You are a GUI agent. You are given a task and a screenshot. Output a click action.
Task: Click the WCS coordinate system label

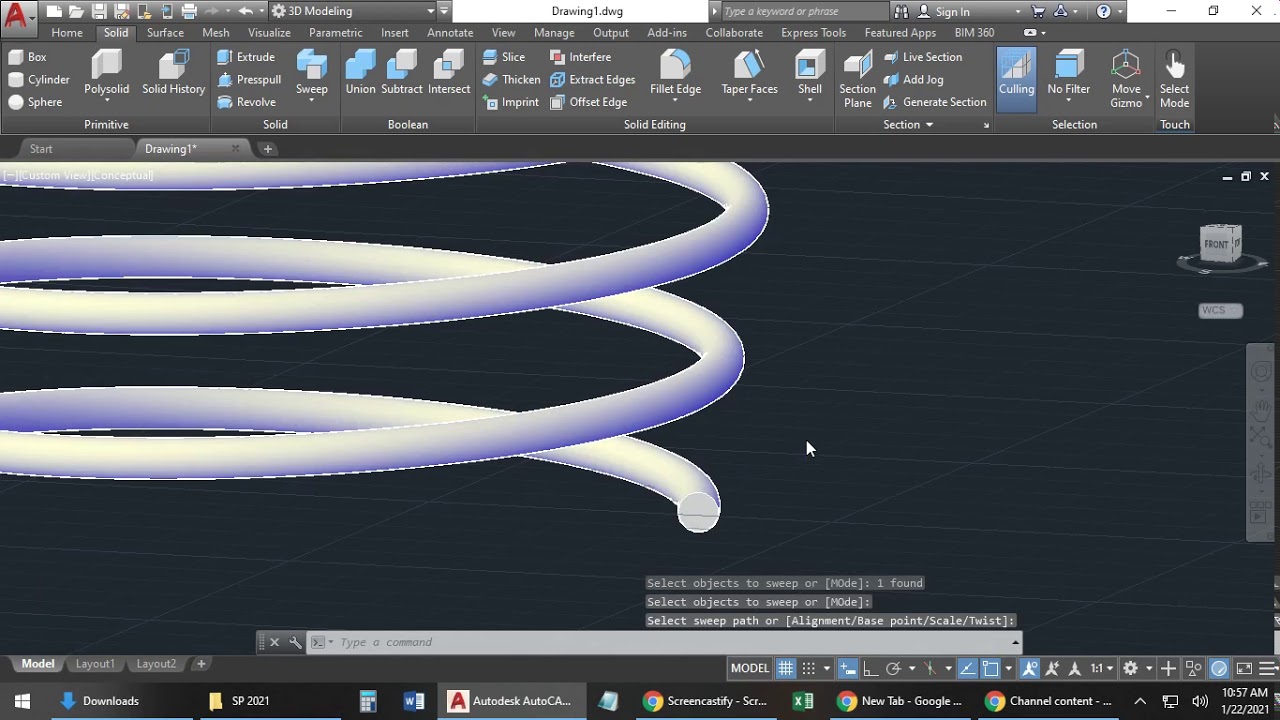[1220, 310]
